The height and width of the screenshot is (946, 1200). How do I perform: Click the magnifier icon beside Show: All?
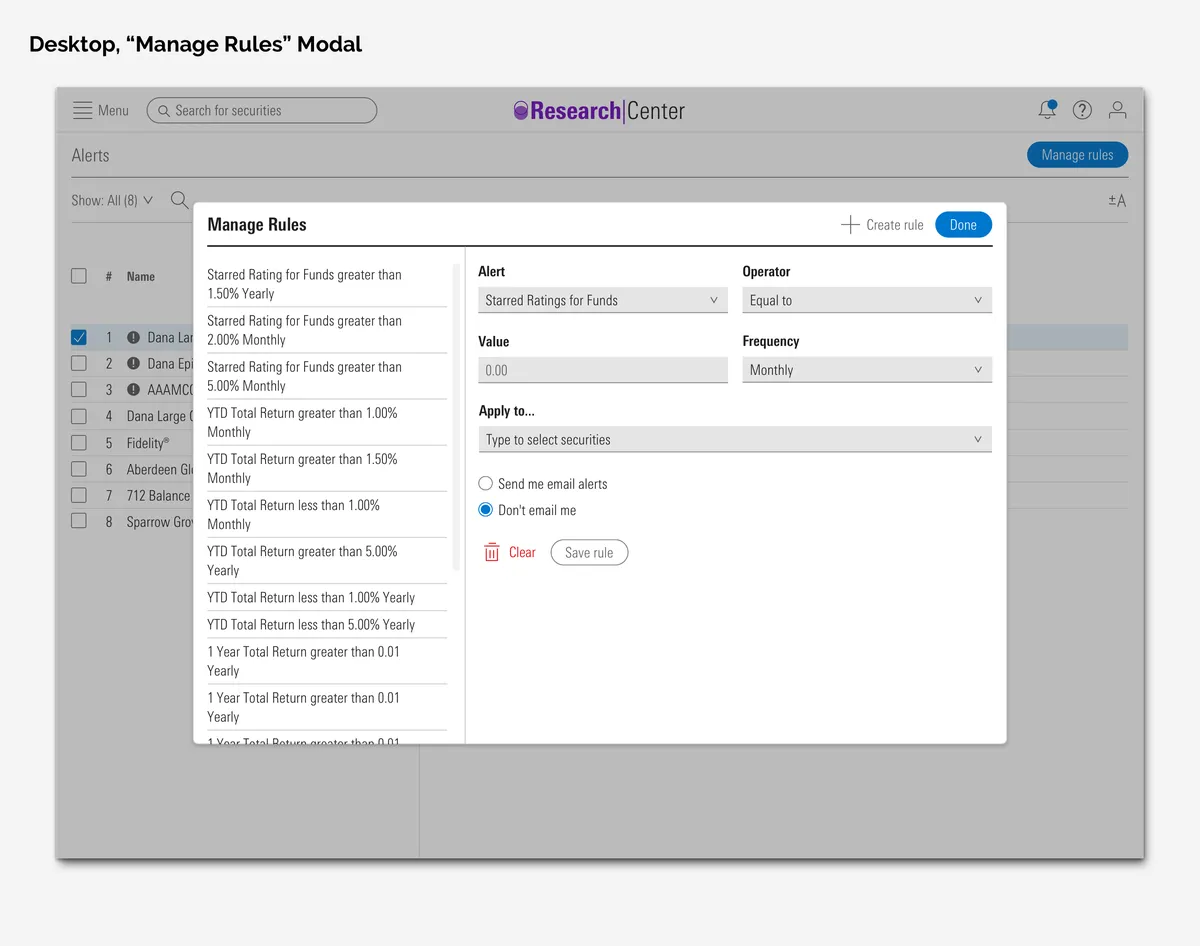click(x=179, y=200)
